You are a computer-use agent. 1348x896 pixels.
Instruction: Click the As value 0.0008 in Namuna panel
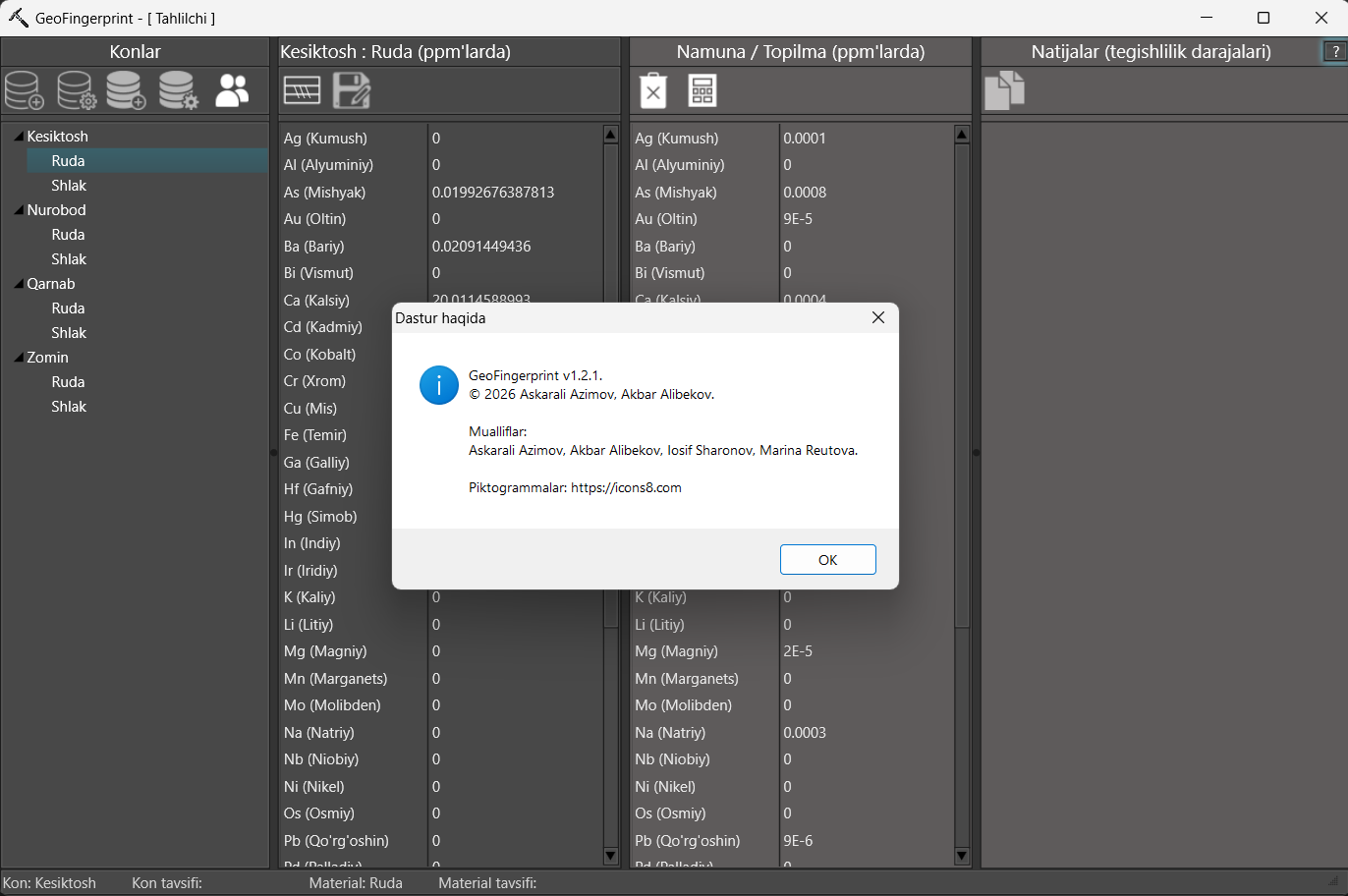tap(805, 193)
